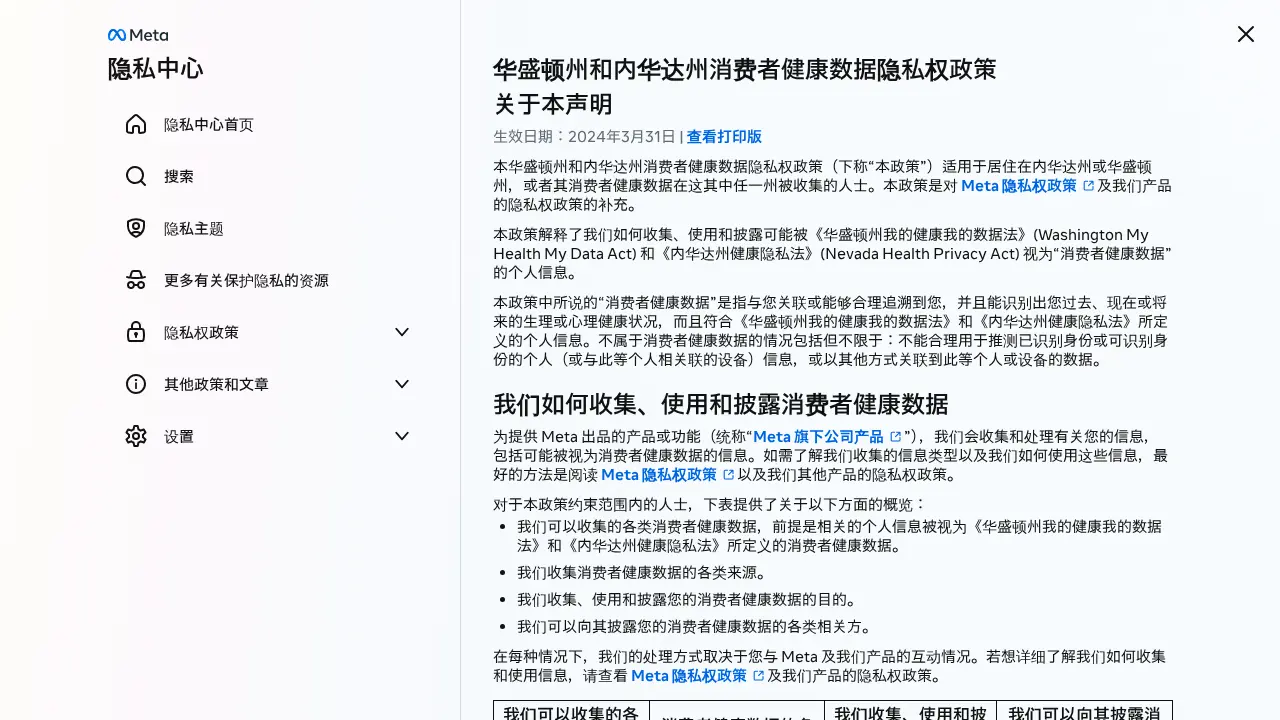Viewport: 1280px width, 720px height.
Task: Close the privacy policy dialog
Action: pos(1245,34)
